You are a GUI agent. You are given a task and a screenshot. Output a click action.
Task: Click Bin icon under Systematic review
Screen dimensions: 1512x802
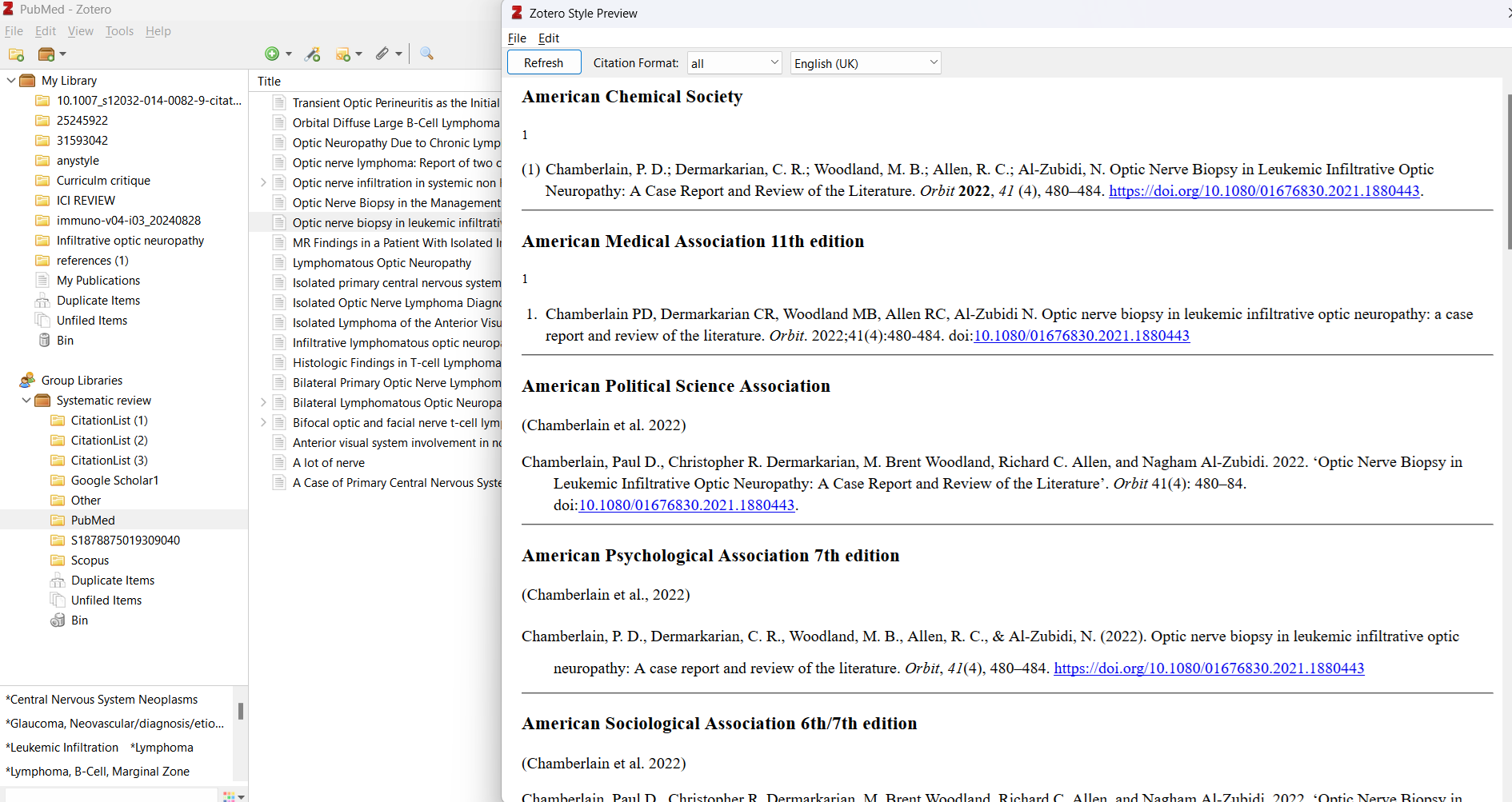58,620
